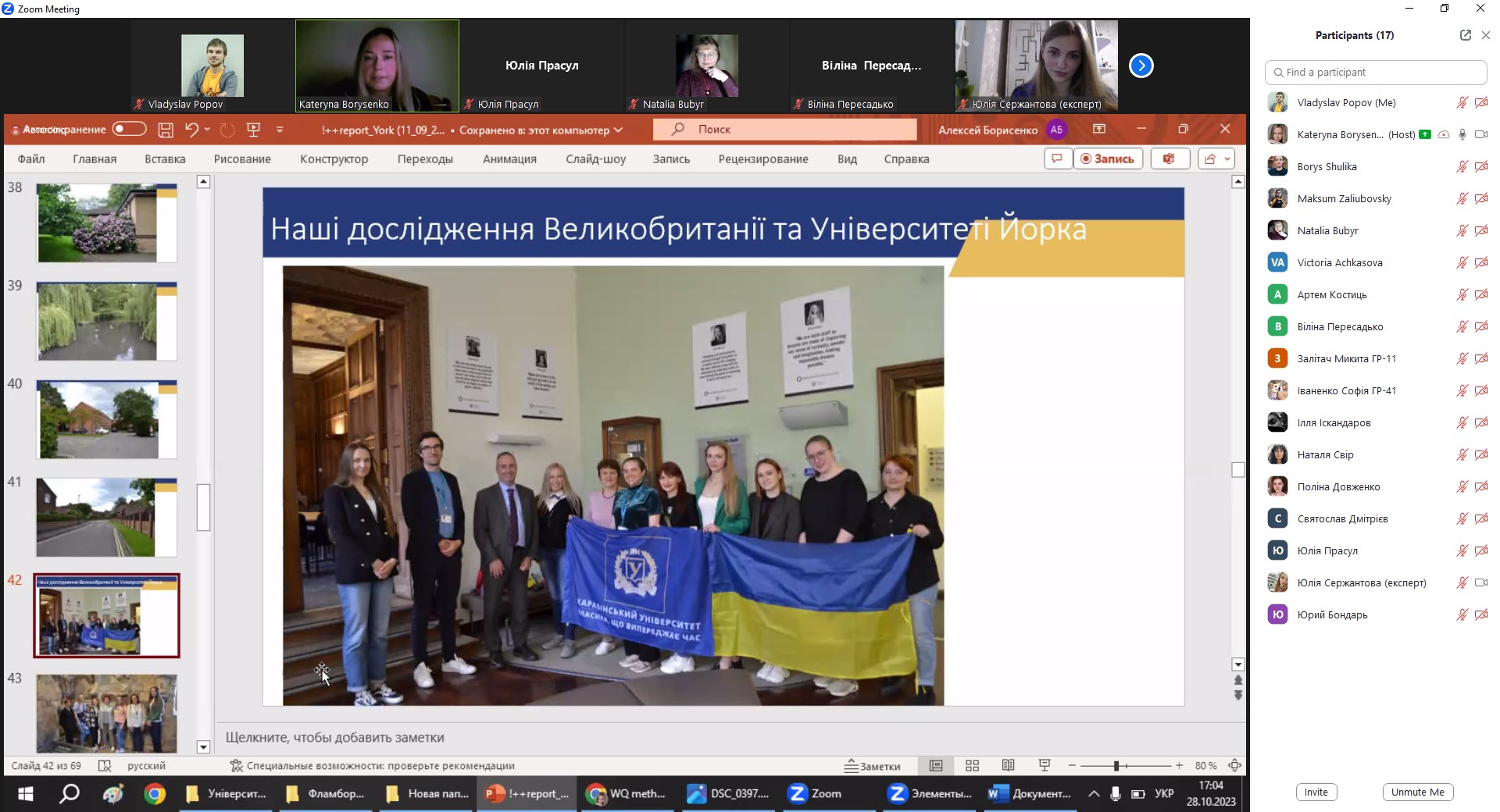Fit slide to current window
The width and height of the screenshot is (1500, 812).
(x=1234, y=766)
